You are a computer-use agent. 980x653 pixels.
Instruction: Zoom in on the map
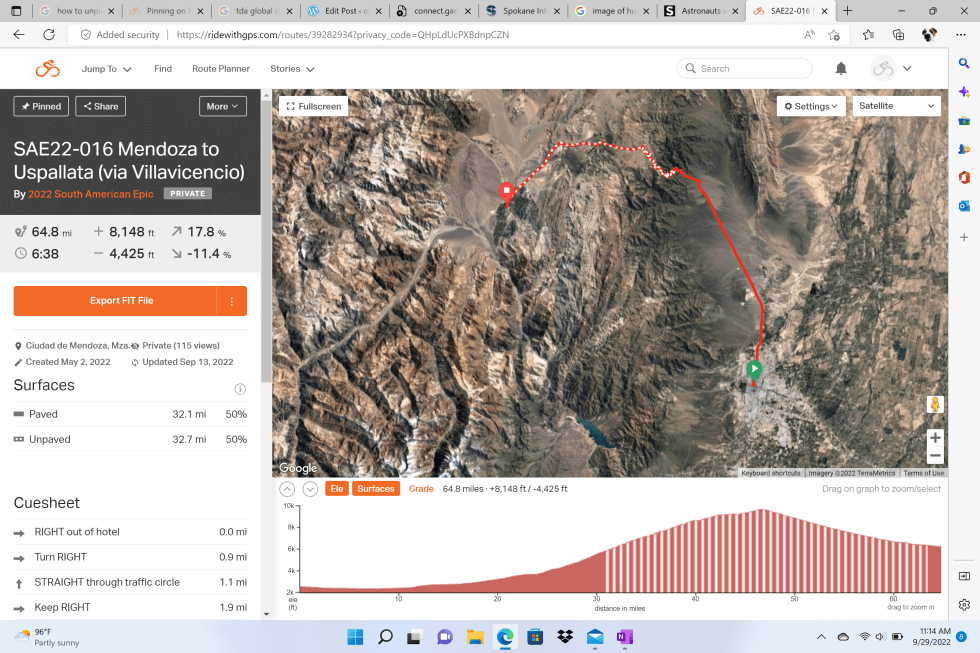point(935,437)
